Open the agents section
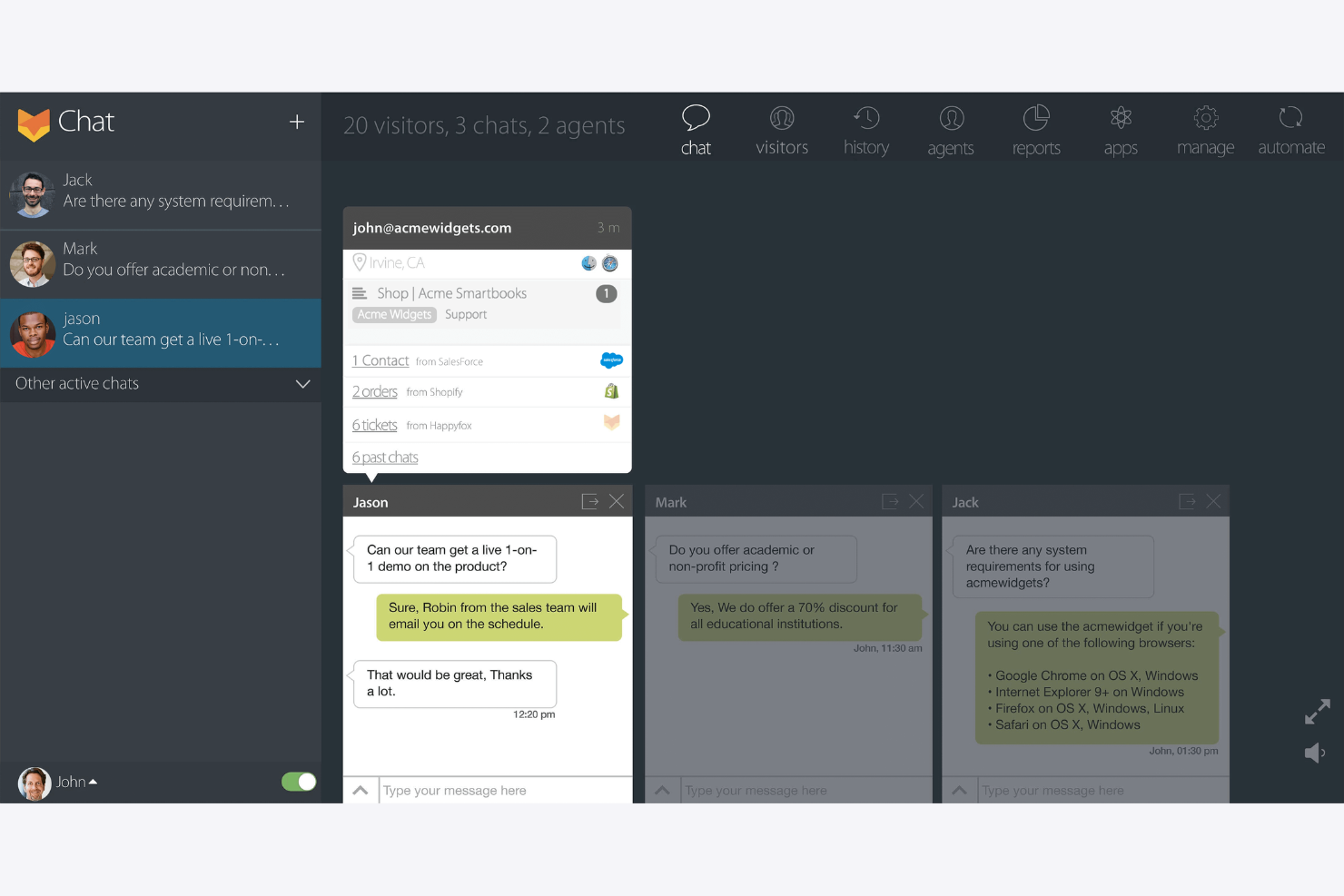1344x896 pixels. [950, 127]
